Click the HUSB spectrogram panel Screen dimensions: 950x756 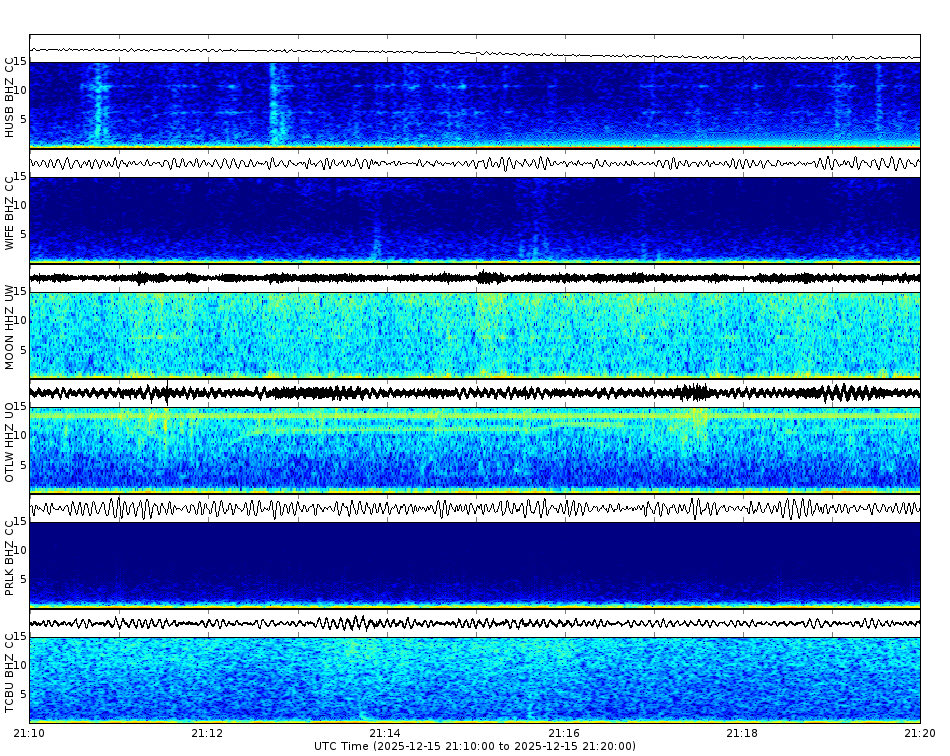pos(475,103)
